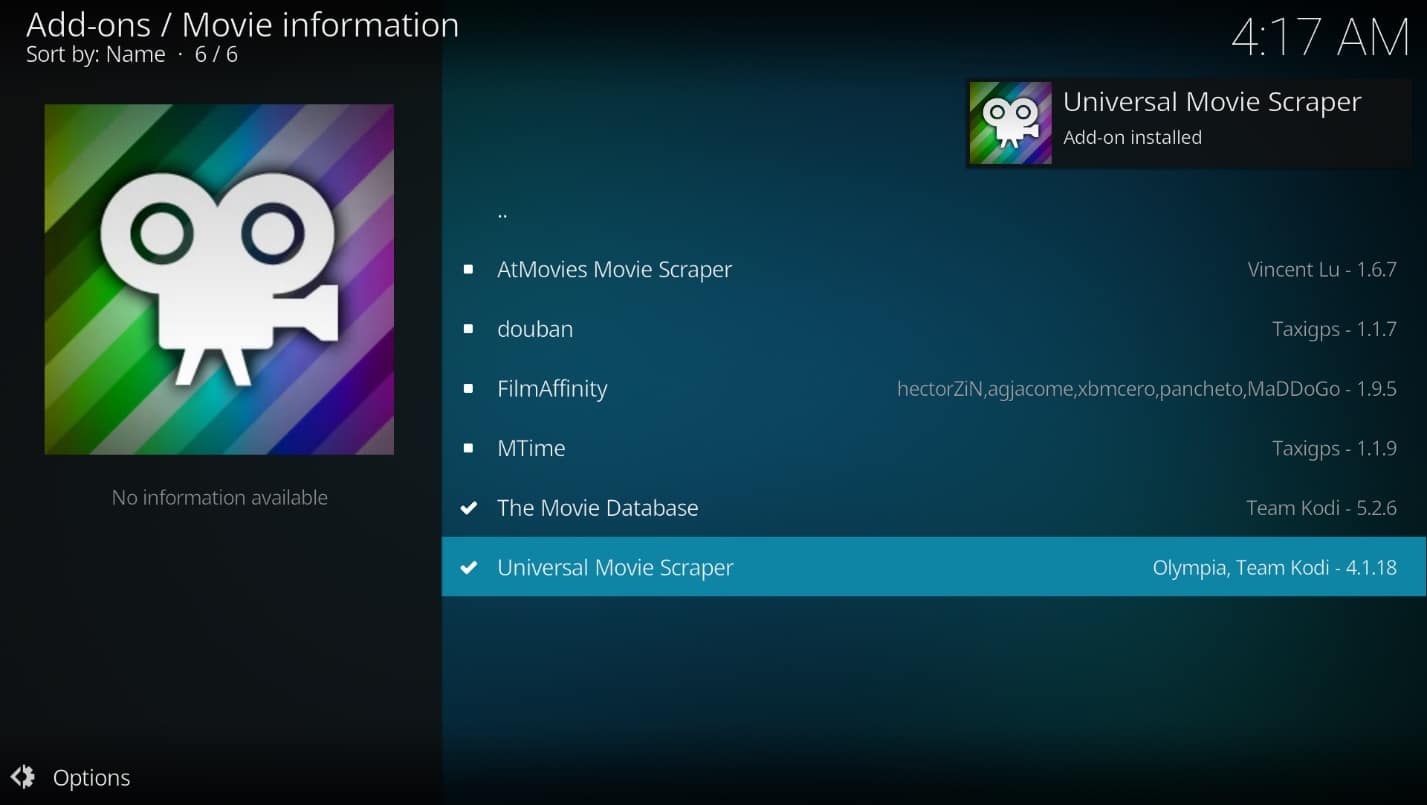Click the Kodi logo next to Options
Screen dimensions: 1427x805
(21, 777)
